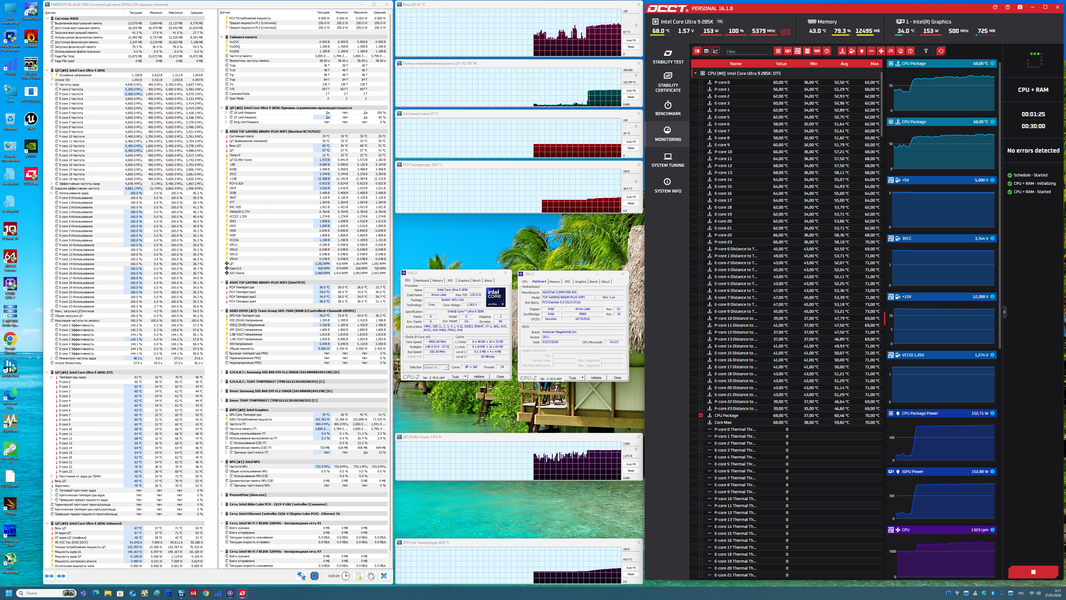Viewport: 1066px width, 600px height.
Task: Open Stability Certificate in OCCT sidebar
Action: coord(668,82)
